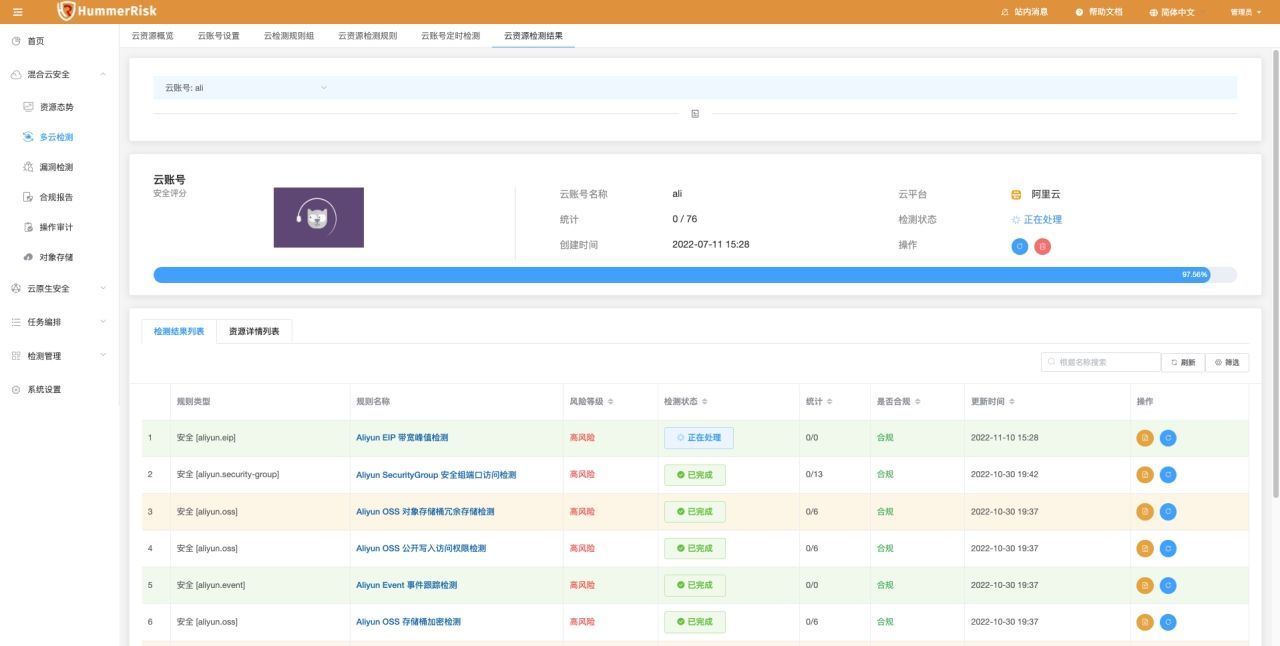
Task: Open 对象存储 sidebar item
Action: click(49, 257)
